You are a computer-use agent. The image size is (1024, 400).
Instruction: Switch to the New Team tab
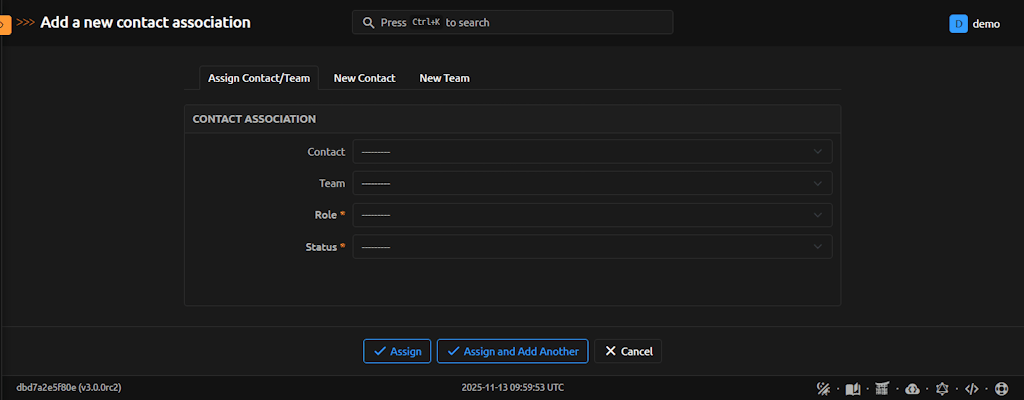(x=444, y=78)
